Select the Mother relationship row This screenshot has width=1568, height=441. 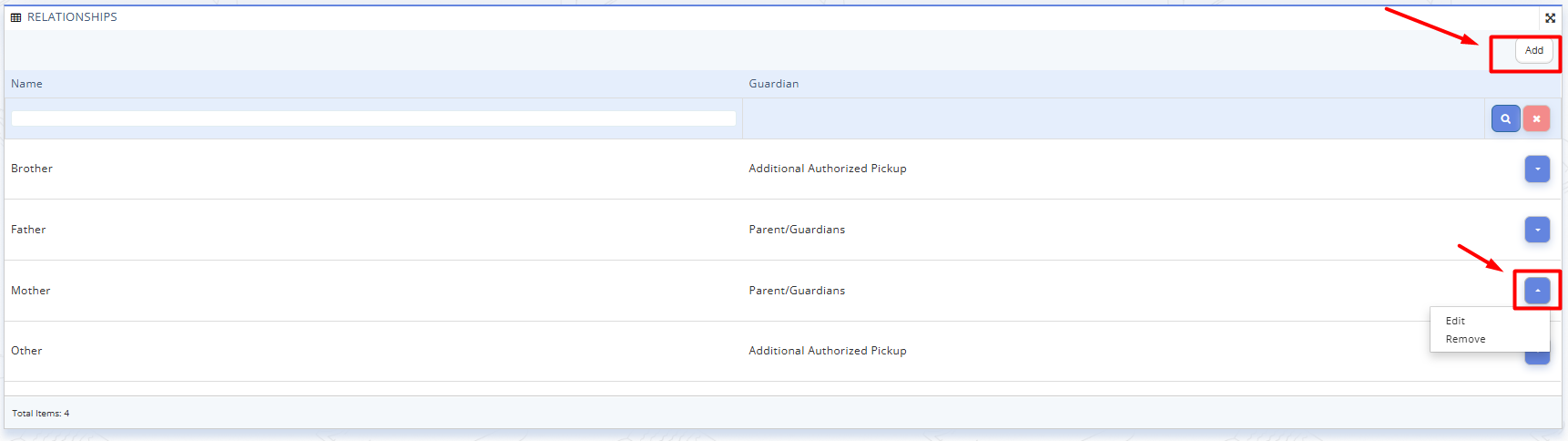tap(31, 291)
